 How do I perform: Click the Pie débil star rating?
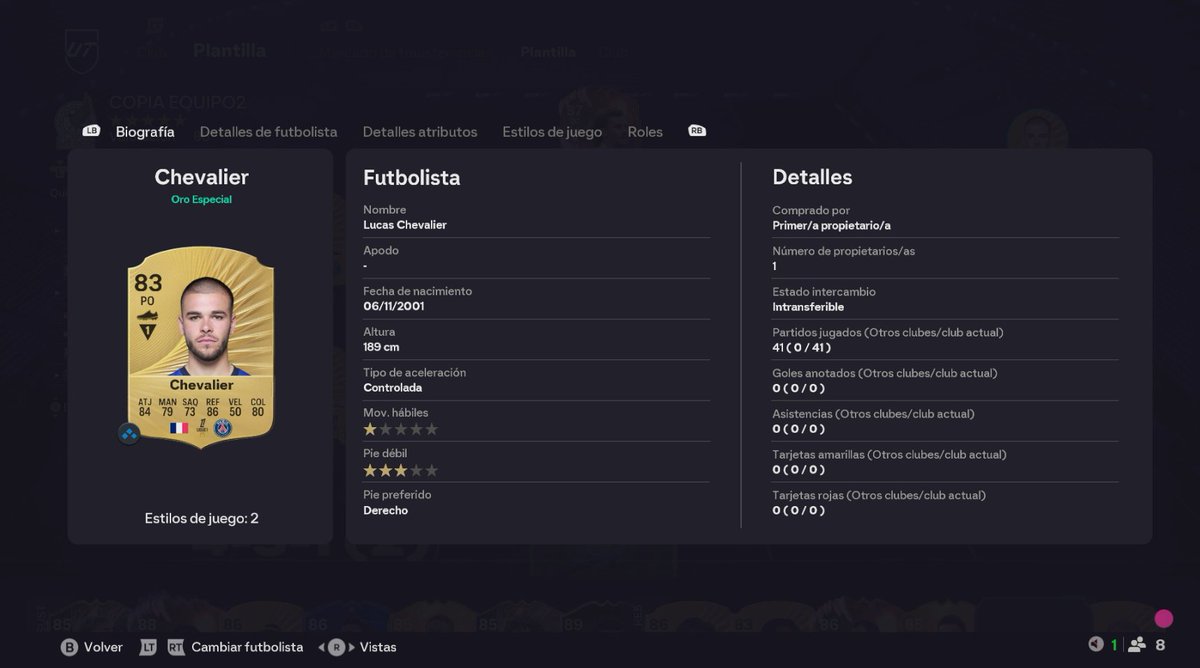click(400, 470)
